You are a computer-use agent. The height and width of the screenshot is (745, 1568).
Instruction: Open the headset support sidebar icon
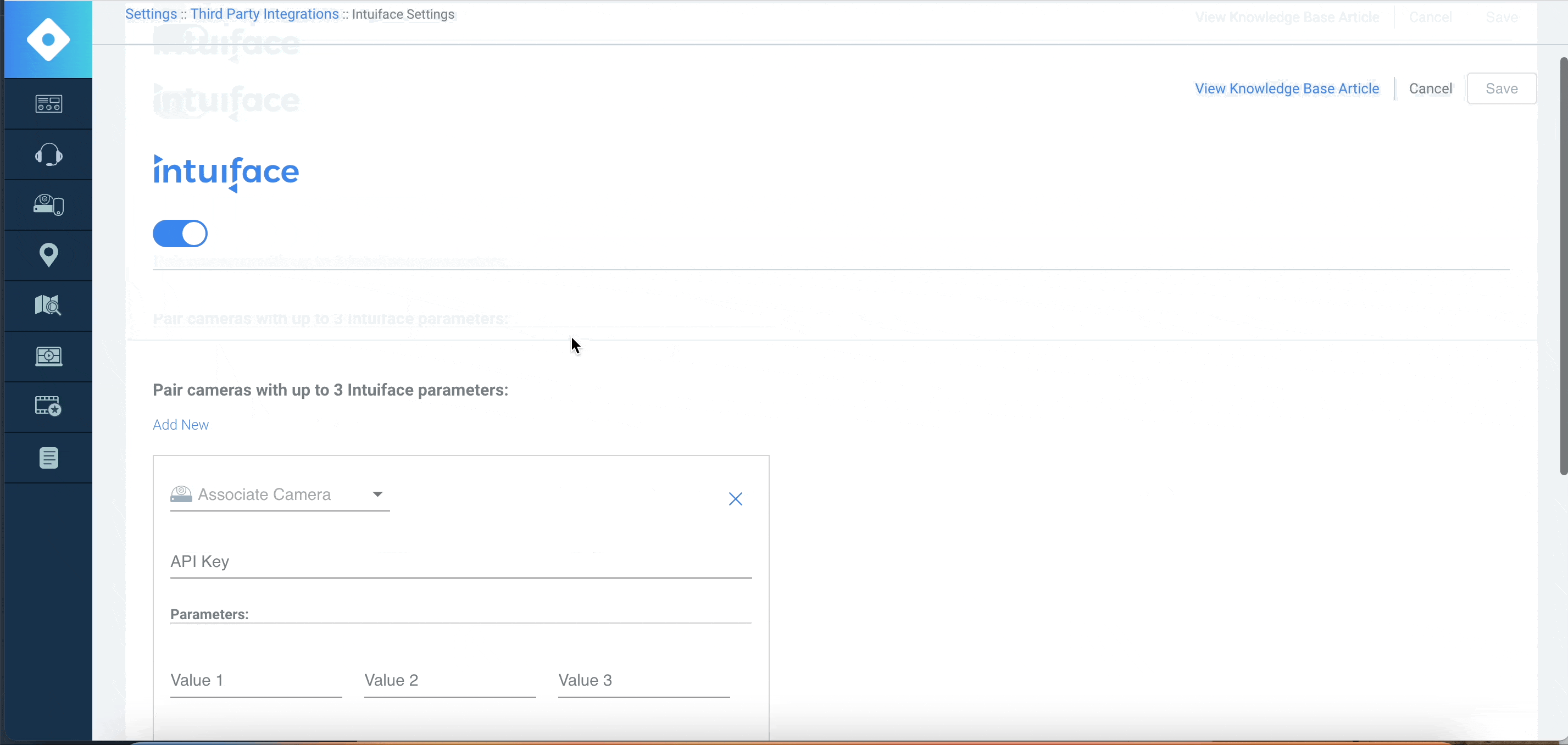pos(48,154)
